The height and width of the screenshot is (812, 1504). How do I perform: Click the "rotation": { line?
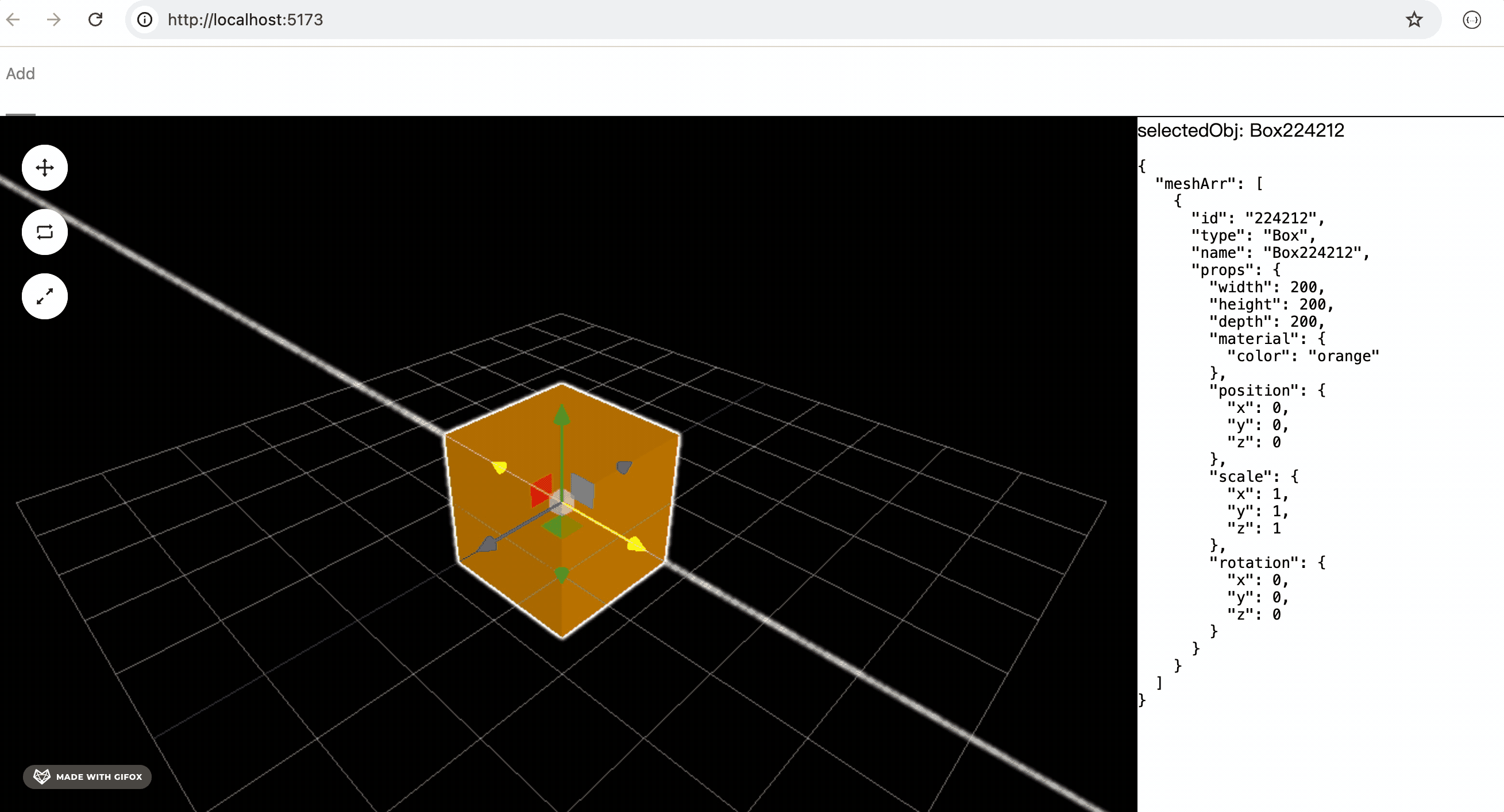click(1267, 563)
